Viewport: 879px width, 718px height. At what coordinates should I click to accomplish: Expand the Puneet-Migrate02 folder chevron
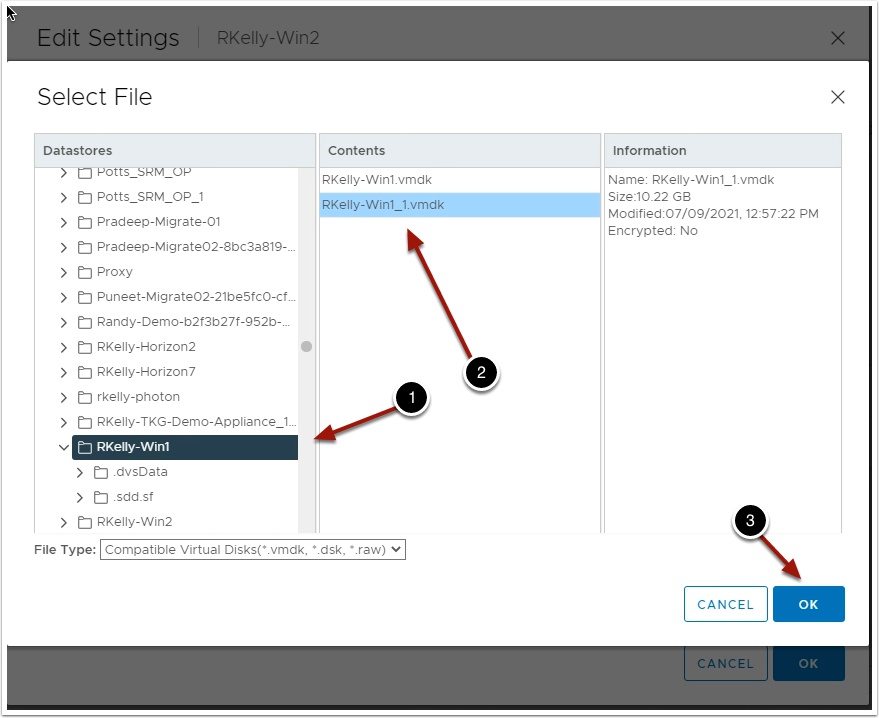tap(63, 297)
